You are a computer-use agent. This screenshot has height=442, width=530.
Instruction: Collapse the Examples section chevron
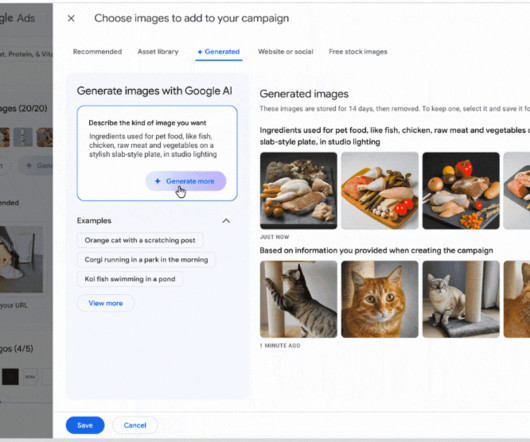coord(226,221)
